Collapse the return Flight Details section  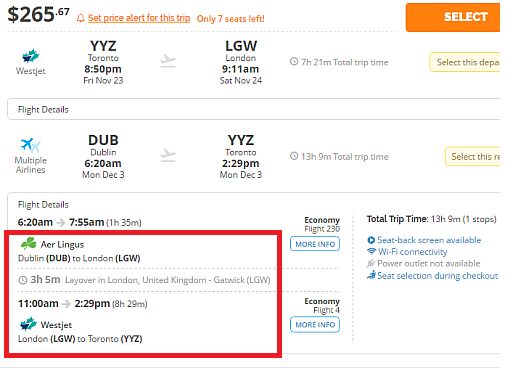click(x=43, y=204)
